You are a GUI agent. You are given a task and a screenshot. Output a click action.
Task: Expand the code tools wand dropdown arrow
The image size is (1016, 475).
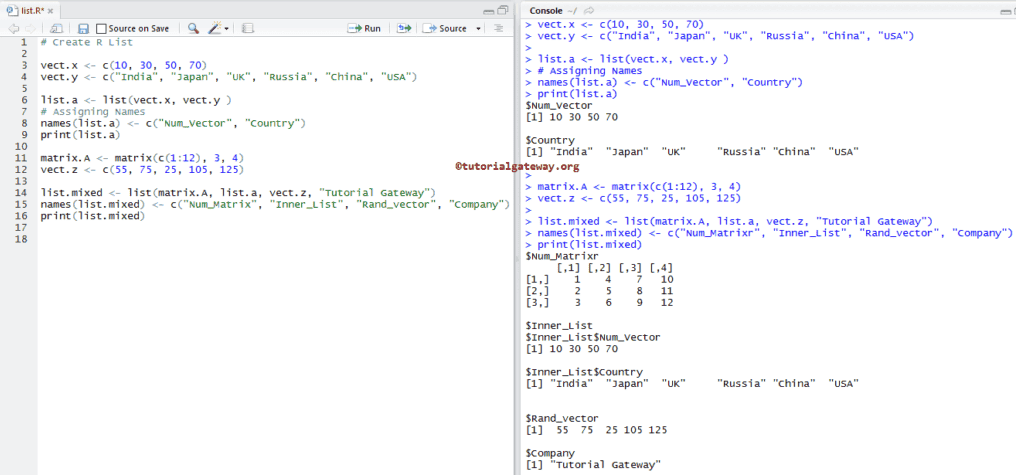[226, 29]
